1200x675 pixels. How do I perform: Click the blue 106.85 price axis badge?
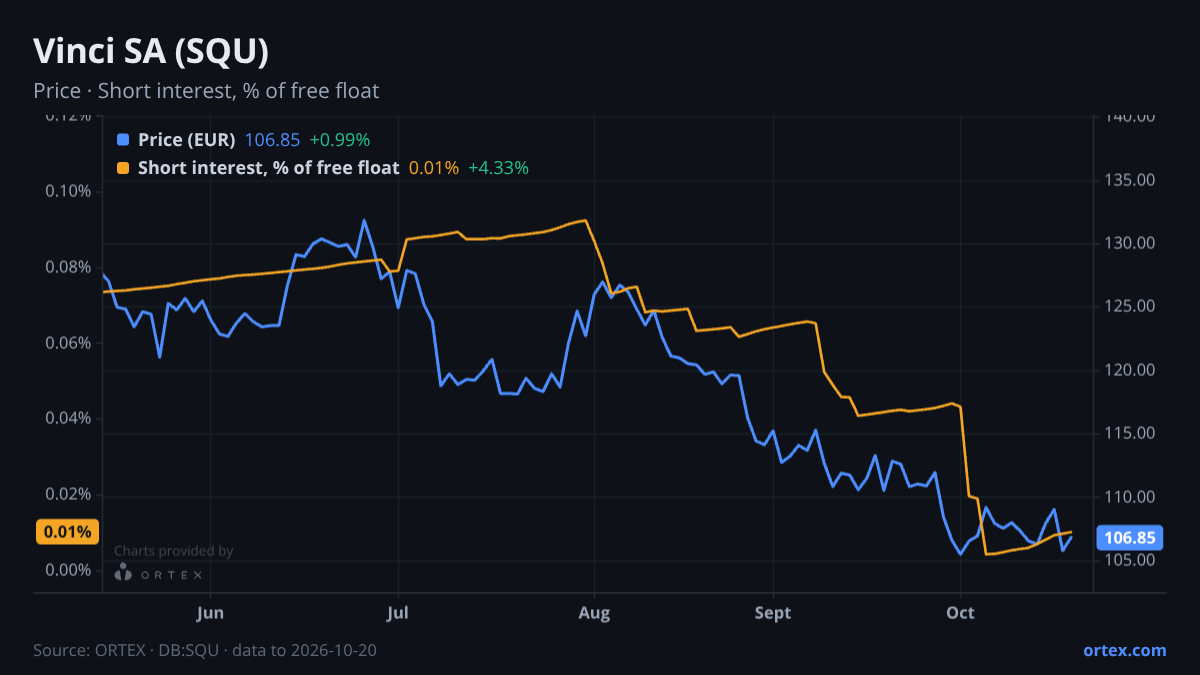[1130, 538]
